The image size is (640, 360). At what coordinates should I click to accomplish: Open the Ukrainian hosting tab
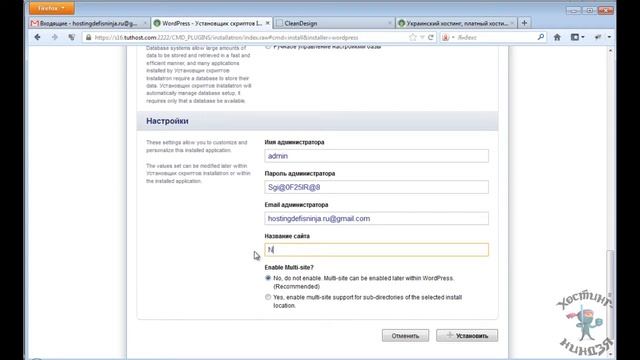coord(456,23)
